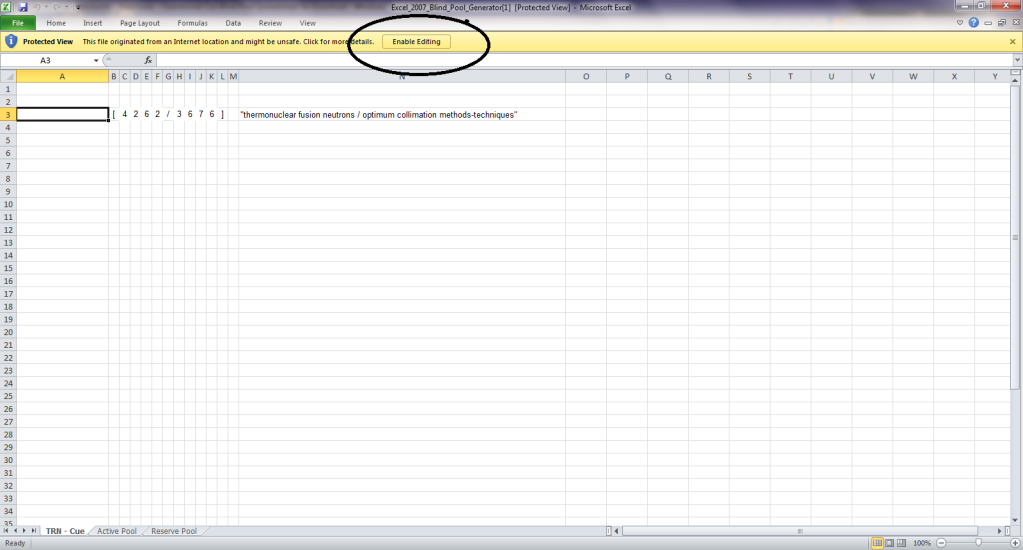
Task: Select column N header
Action: 402,76
